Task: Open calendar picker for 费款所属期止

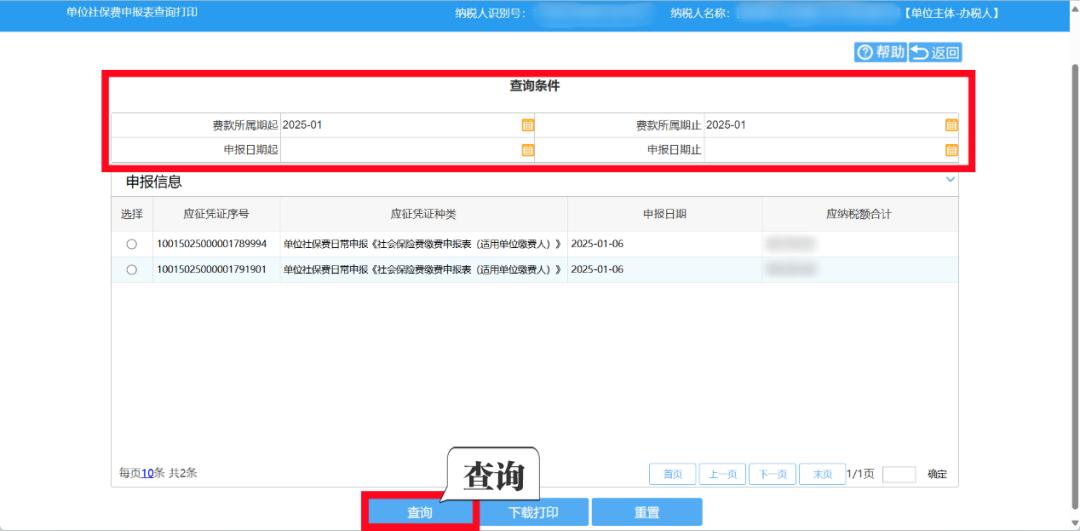Action: point(951,125)
